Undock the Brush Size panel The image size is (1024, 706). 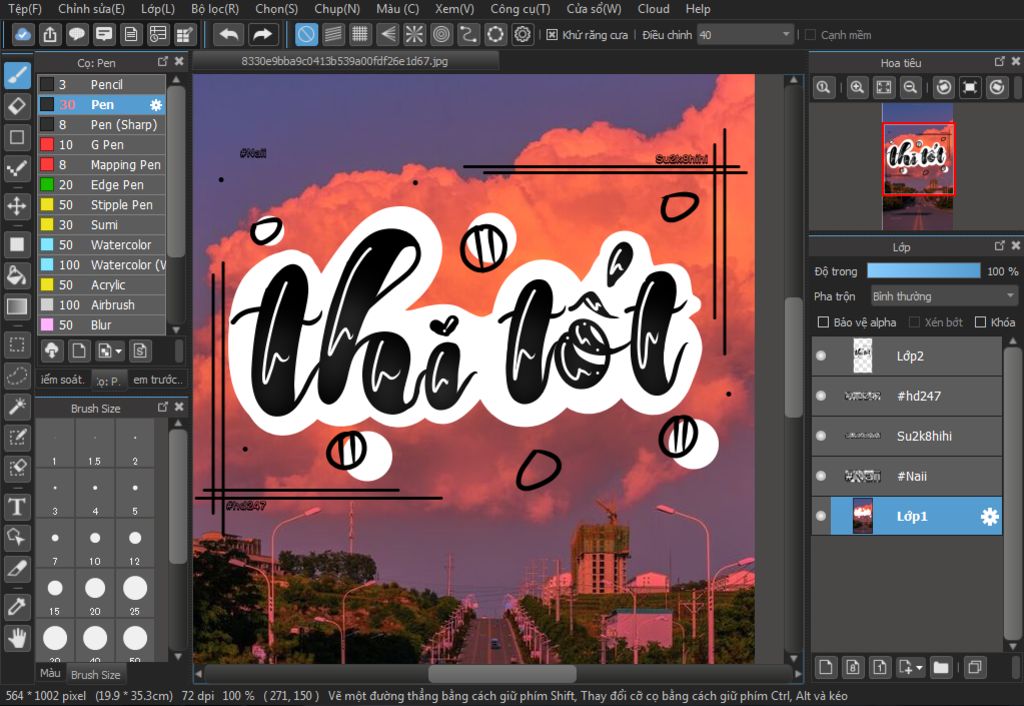tap(163, 407)
